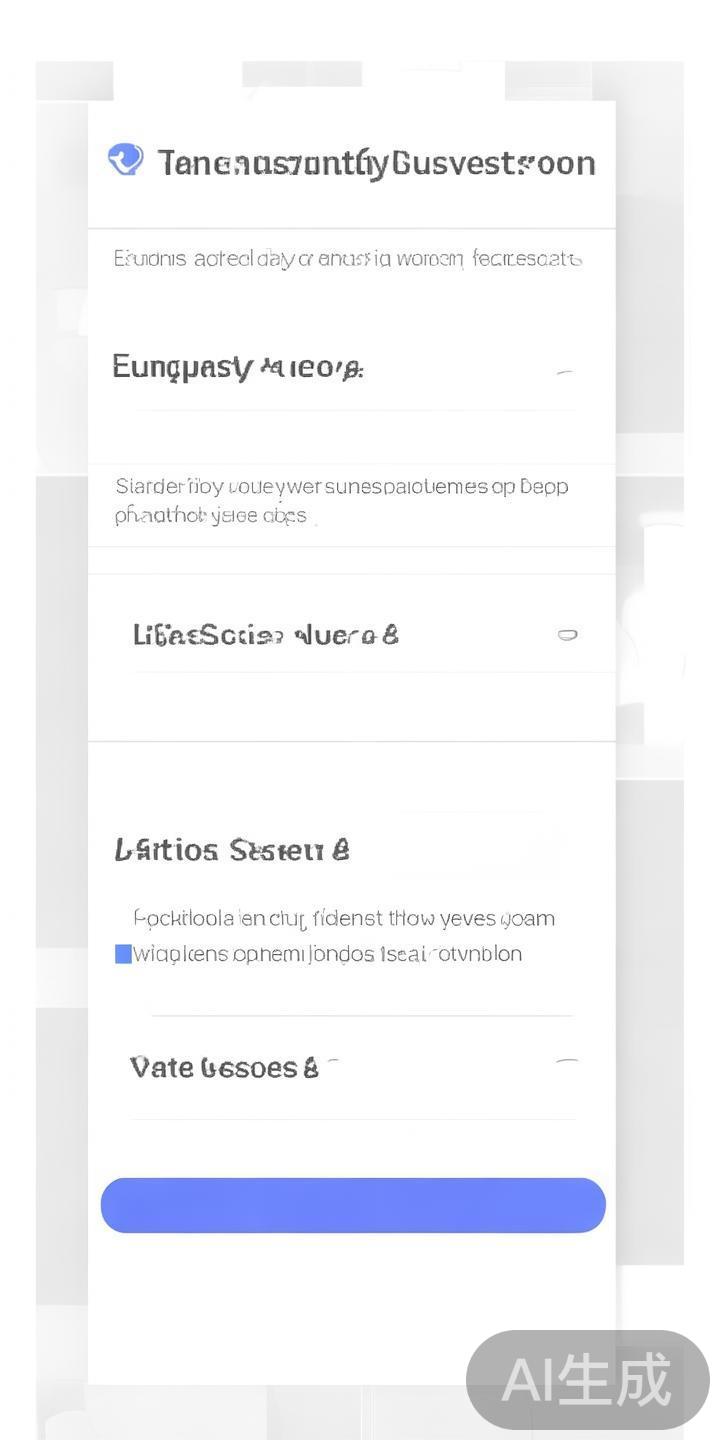Expand the "Eungpasty" row using its right dash
The width and height of the screenshot is (720, 1440).
[x=565, y=373]
